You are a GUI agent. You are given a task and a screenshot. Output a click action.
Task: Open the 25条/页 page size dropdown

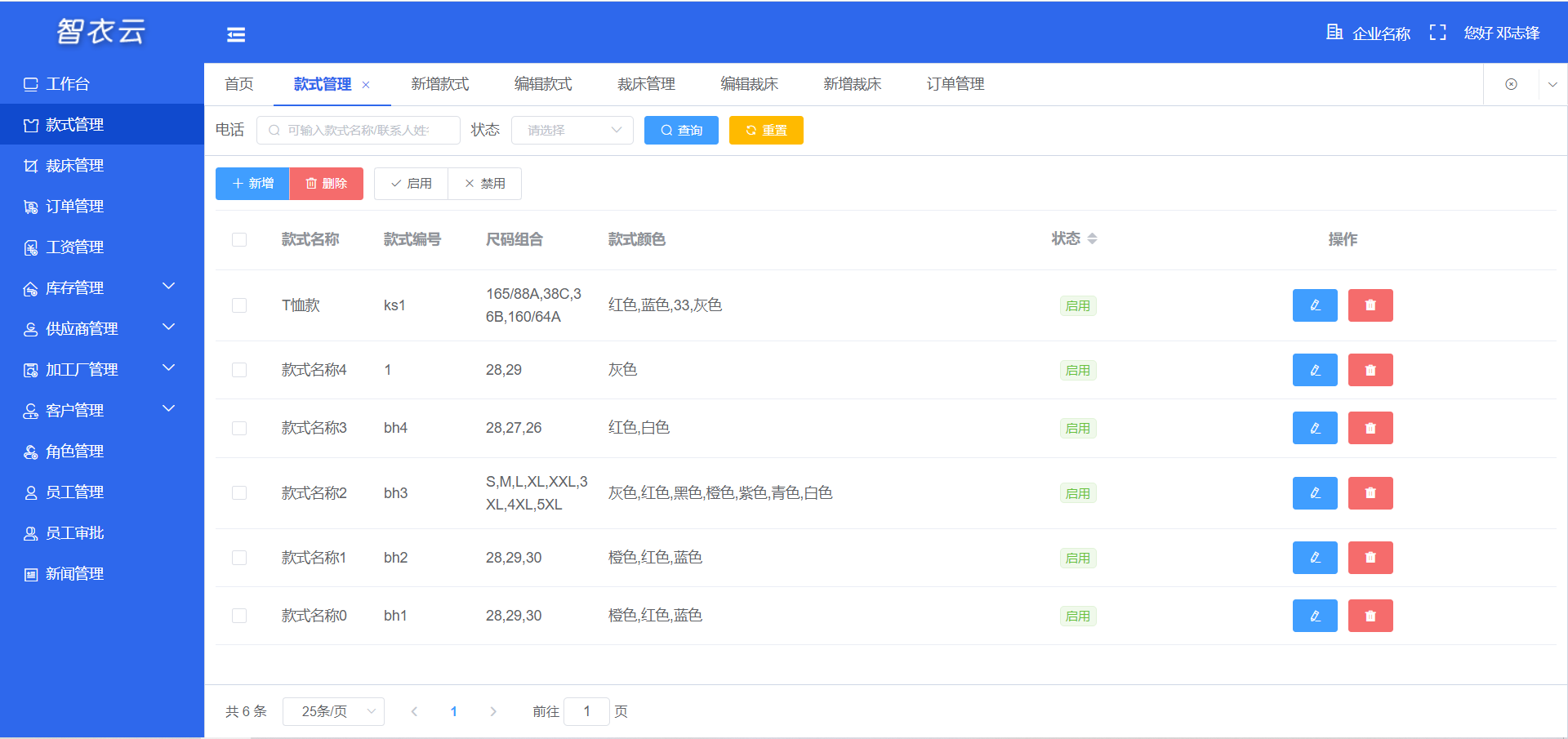coord(333,711)
